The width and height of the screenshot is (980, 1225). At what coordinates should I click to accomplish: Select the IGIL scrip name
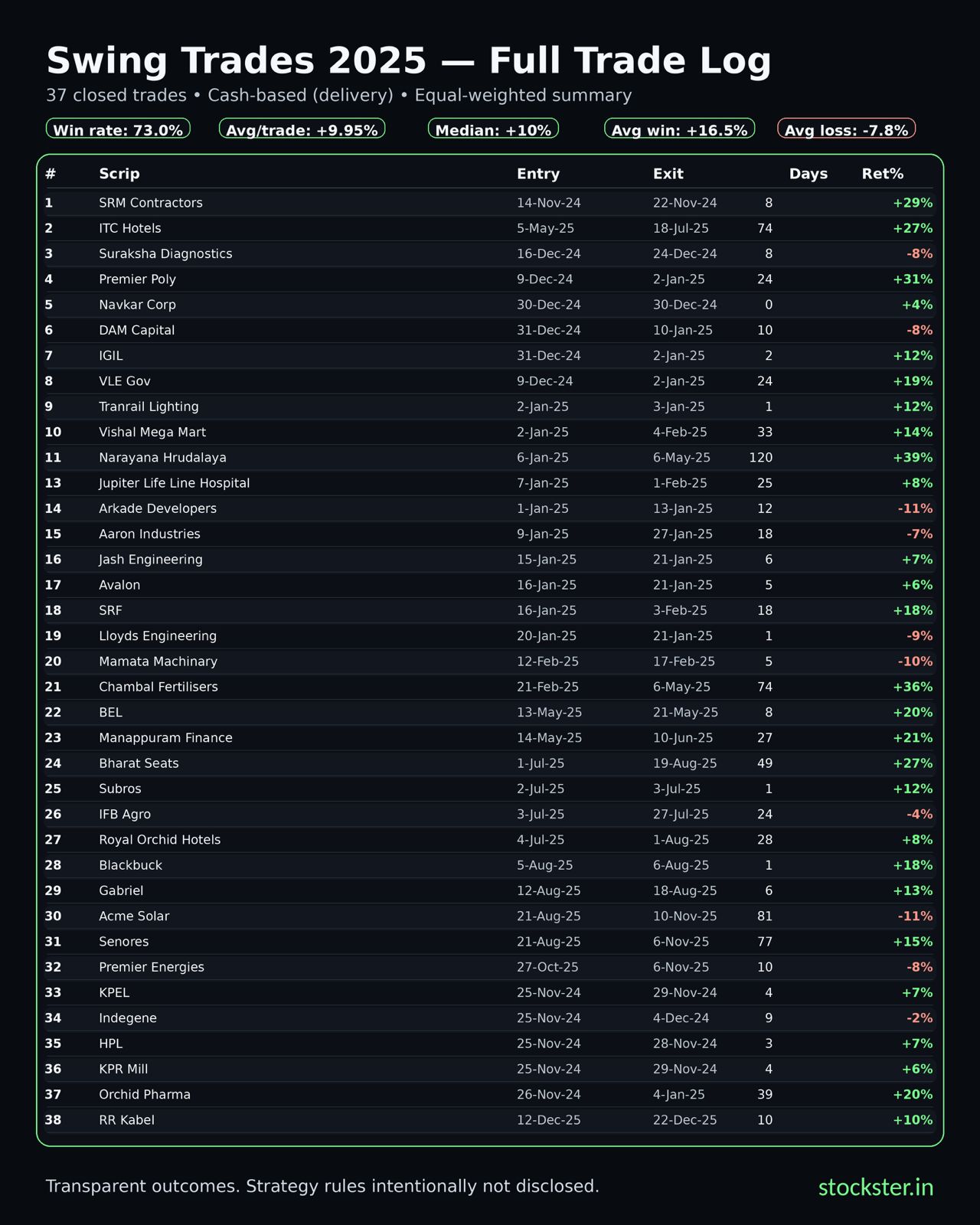pos(111,356)
